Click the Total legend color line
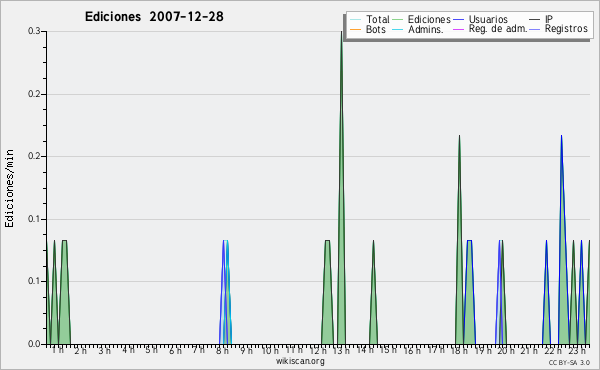 pyautogui.click(x=355, y=20)
